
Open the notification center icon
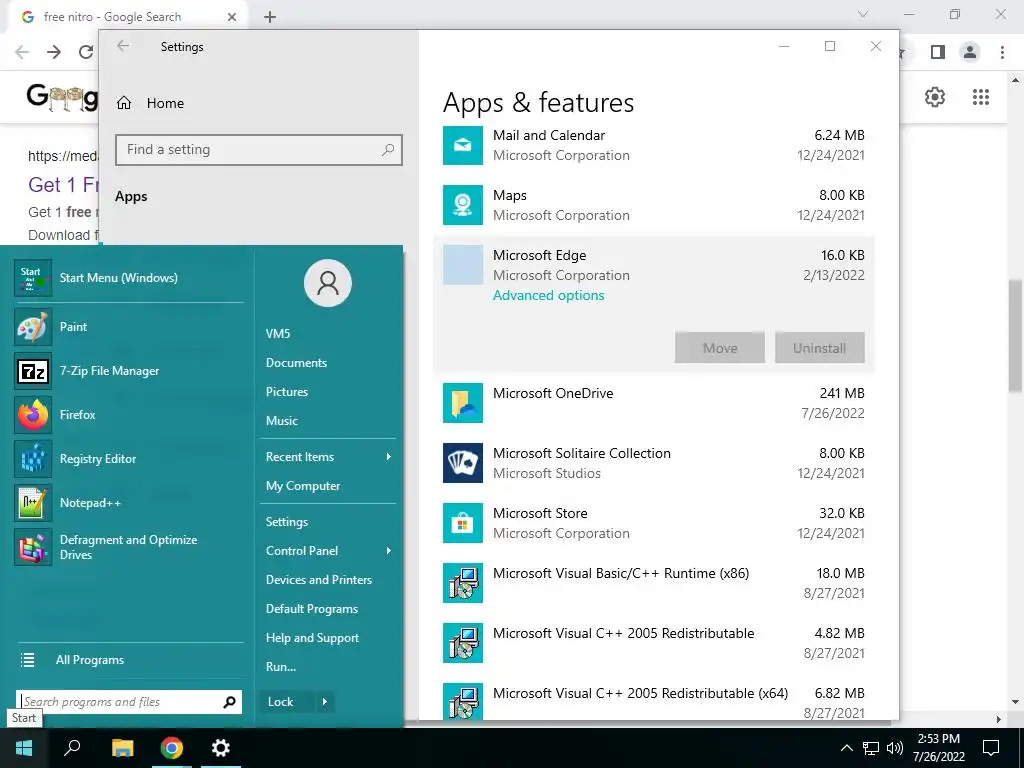991,748
